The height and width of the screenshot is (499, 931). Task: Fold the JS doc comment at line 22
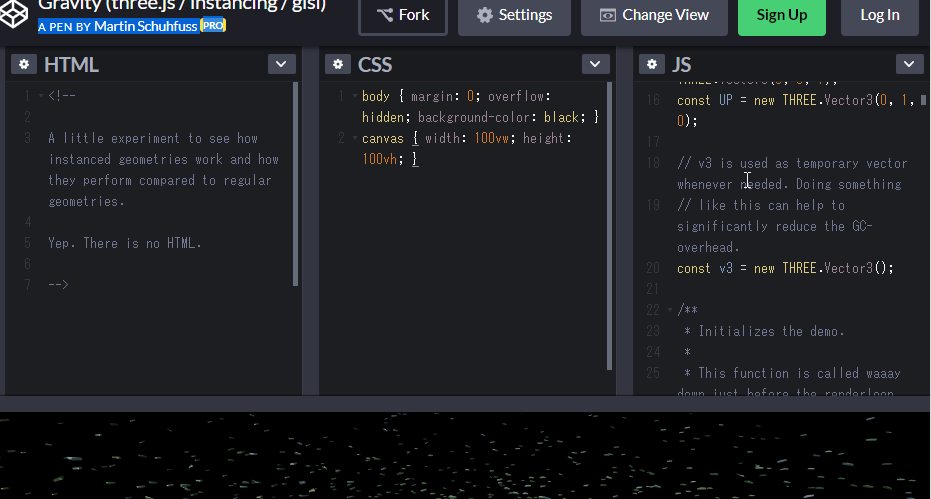670,309
